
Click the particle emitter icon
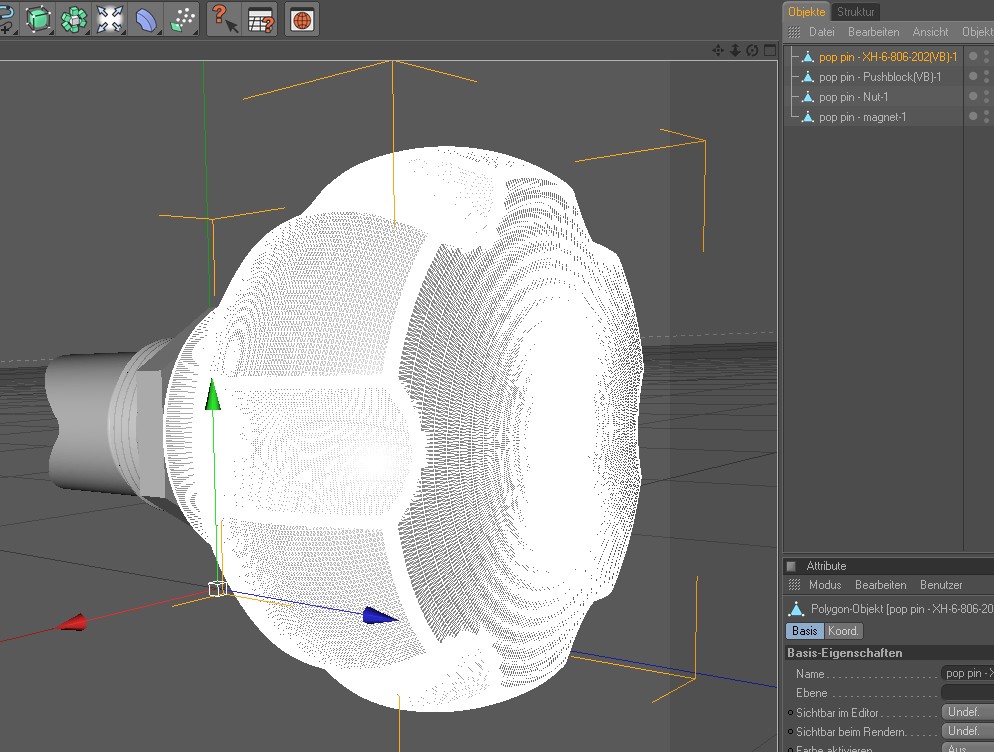(182, 19)
